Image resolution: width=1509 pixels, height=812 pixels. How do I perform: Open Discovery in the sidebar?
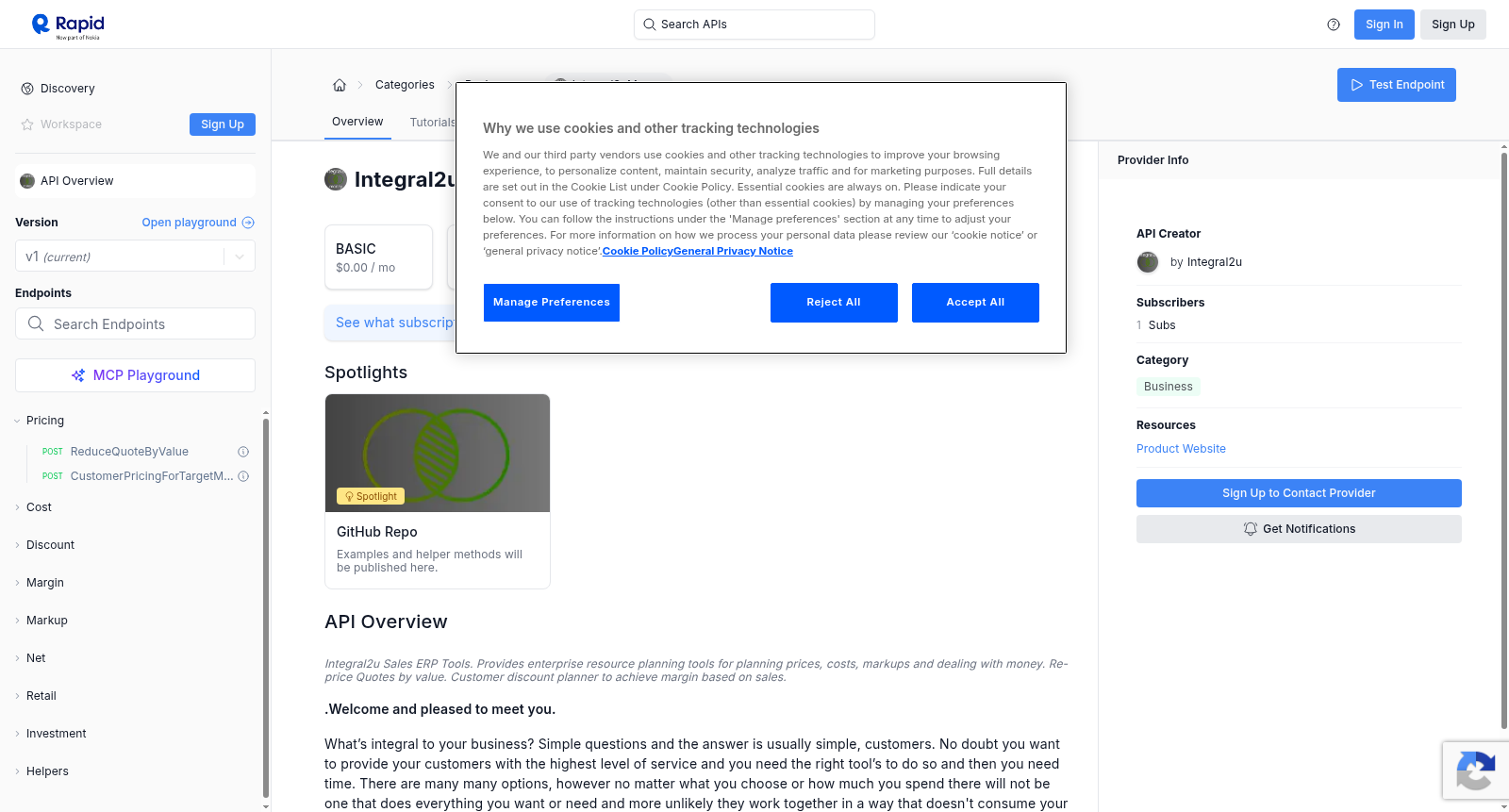coord(68,89)
